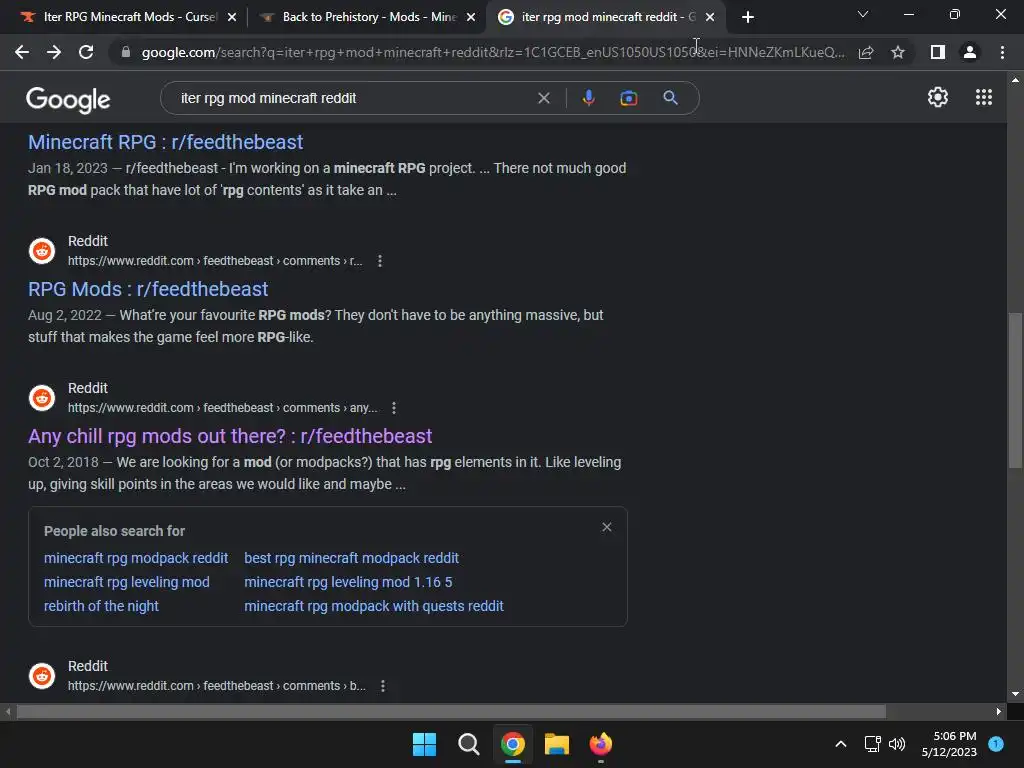This screenshot has height=768, width=1024.
Task: Click the vertical scrollbar thumb
Action: click(1015, 391)
